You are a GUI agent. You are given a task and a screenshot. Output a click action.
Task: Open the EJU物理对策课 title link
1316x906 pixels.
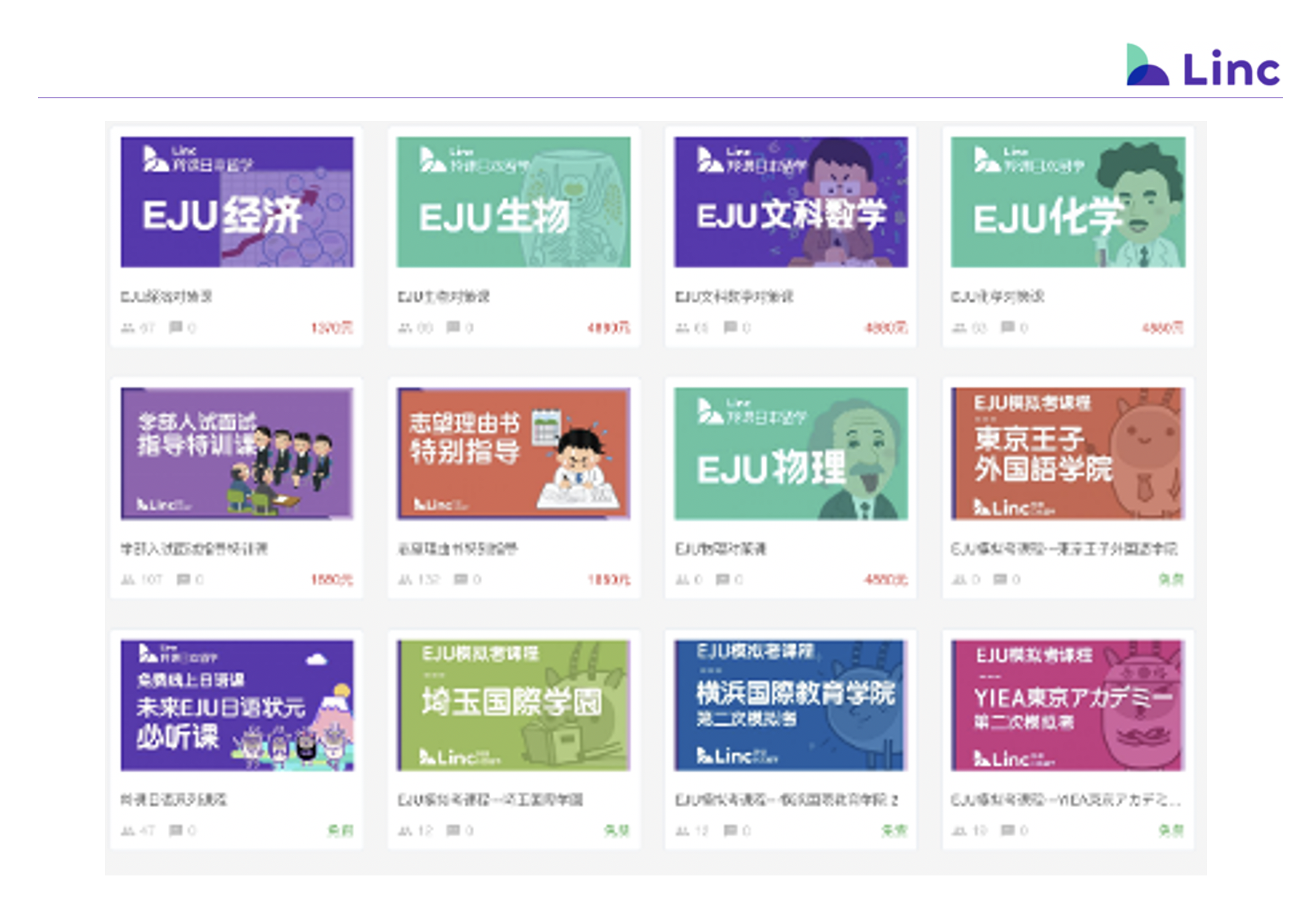(x=720, y=549)
